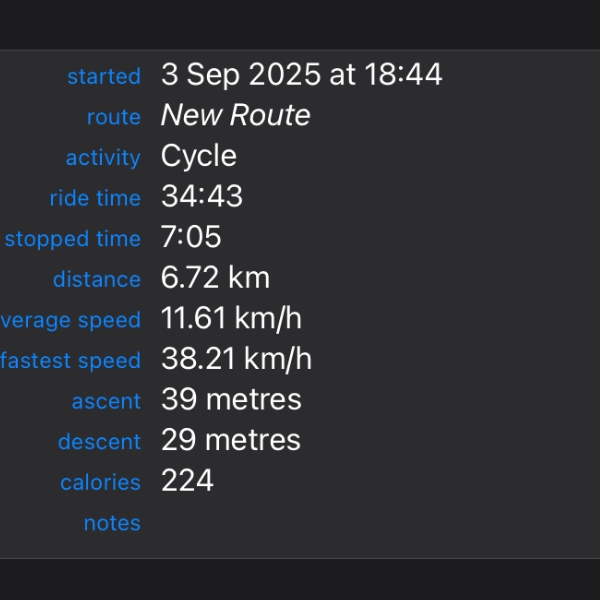Select the 11.61 km/h average speed value
This screenshot has width=600, height=600.
[x=231, y=319]
